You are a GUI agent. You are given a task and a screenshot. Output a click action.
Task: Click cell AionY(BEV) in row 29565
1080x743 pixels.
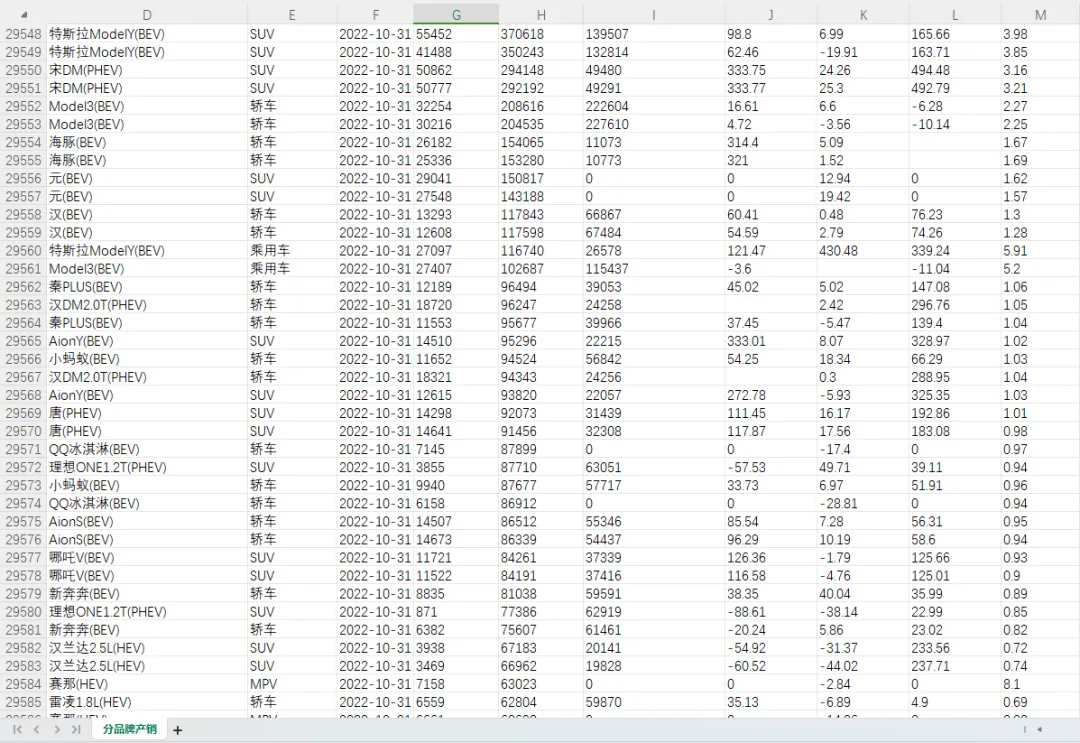(147, 341)
